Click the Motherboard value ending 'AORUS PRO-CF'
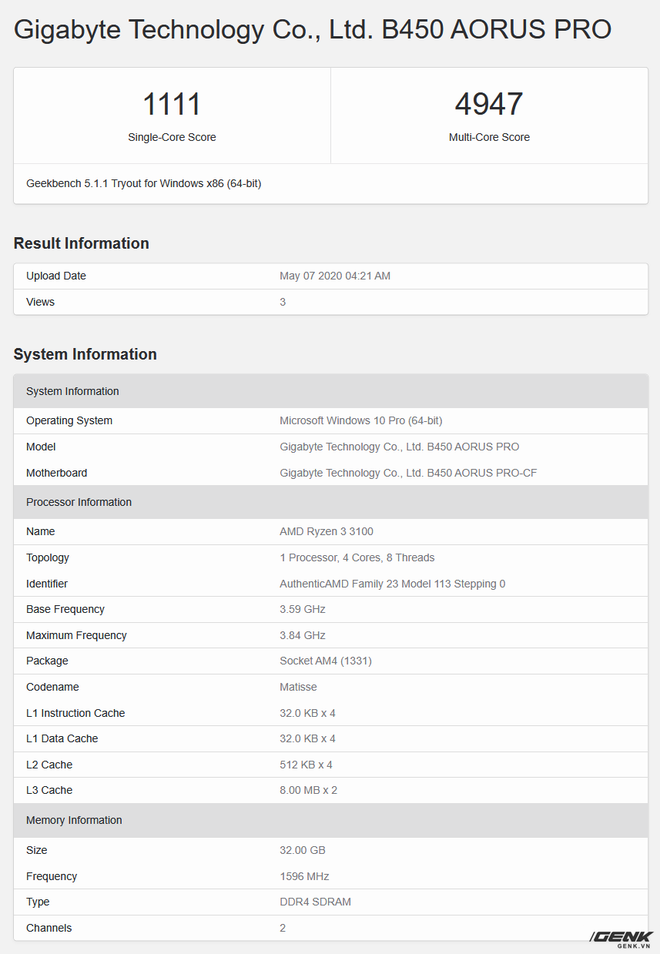 [408, 473]
